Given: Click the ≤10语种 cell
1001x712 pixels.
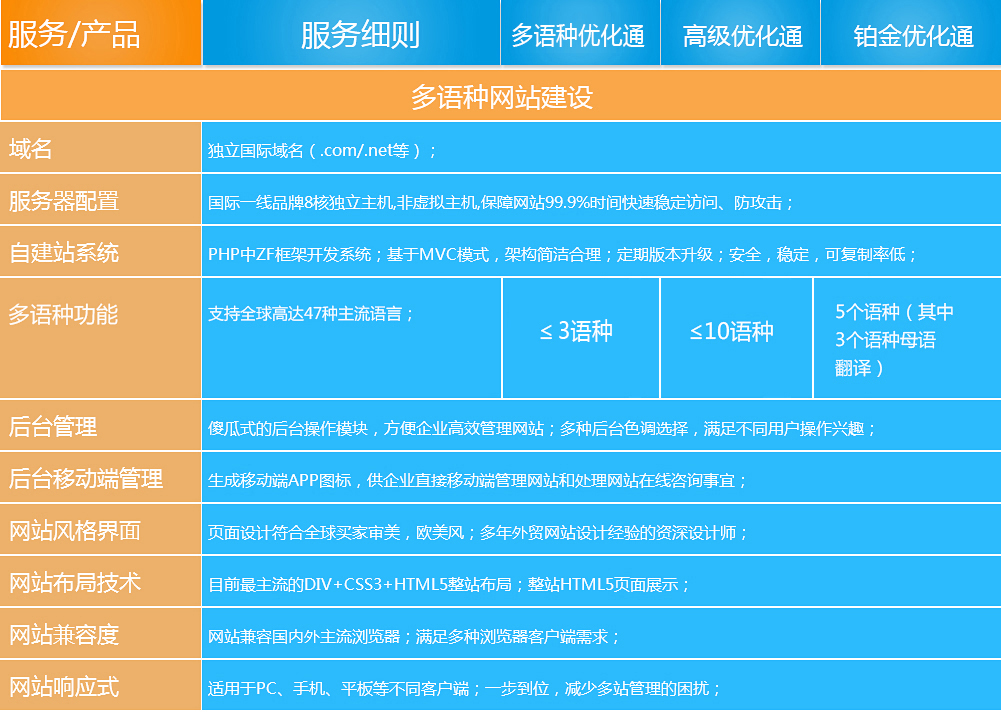Looking at the screenshot, I should (732, 332).
